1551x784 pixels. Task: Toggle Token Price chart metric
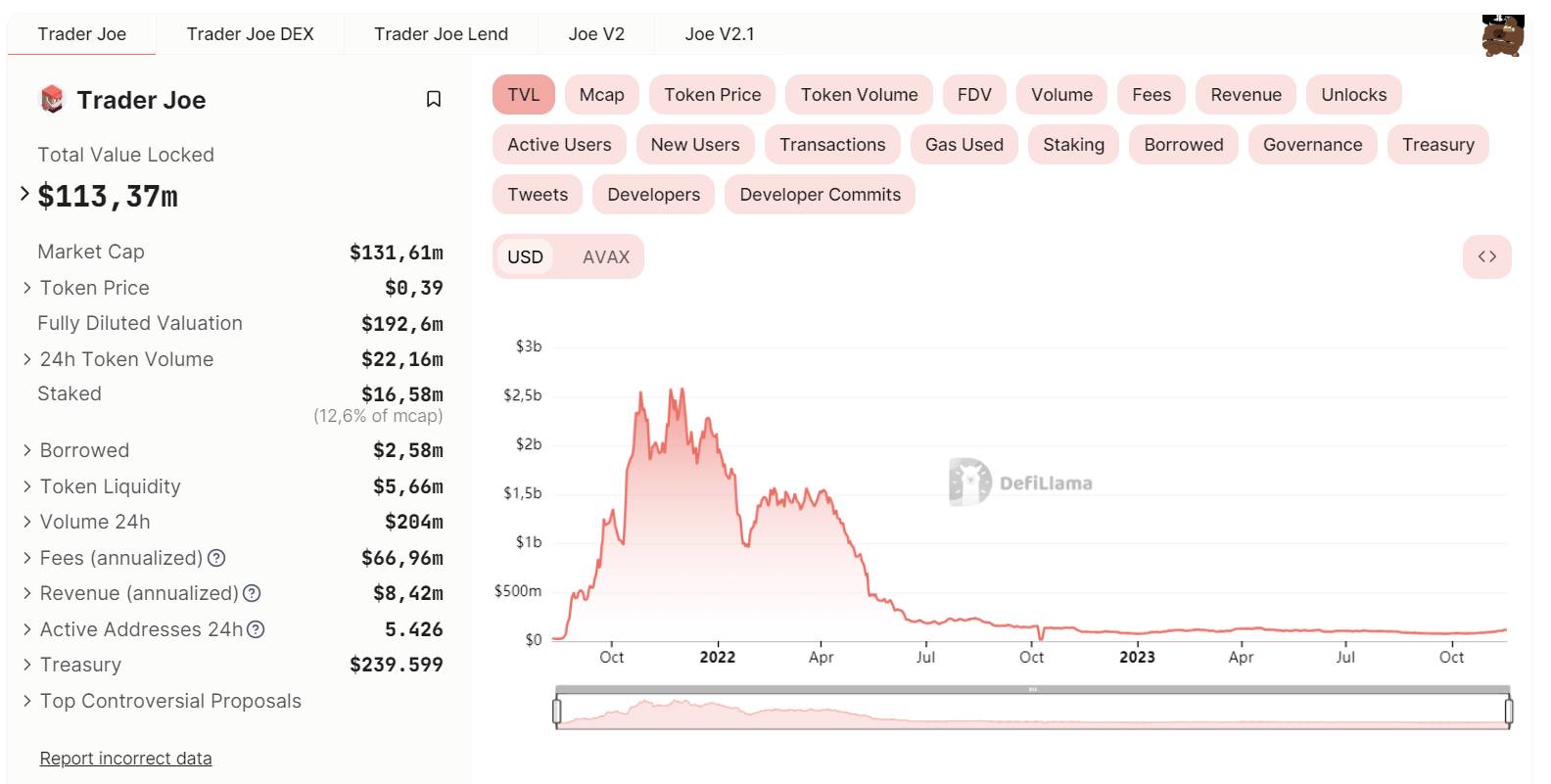point(712,95)
